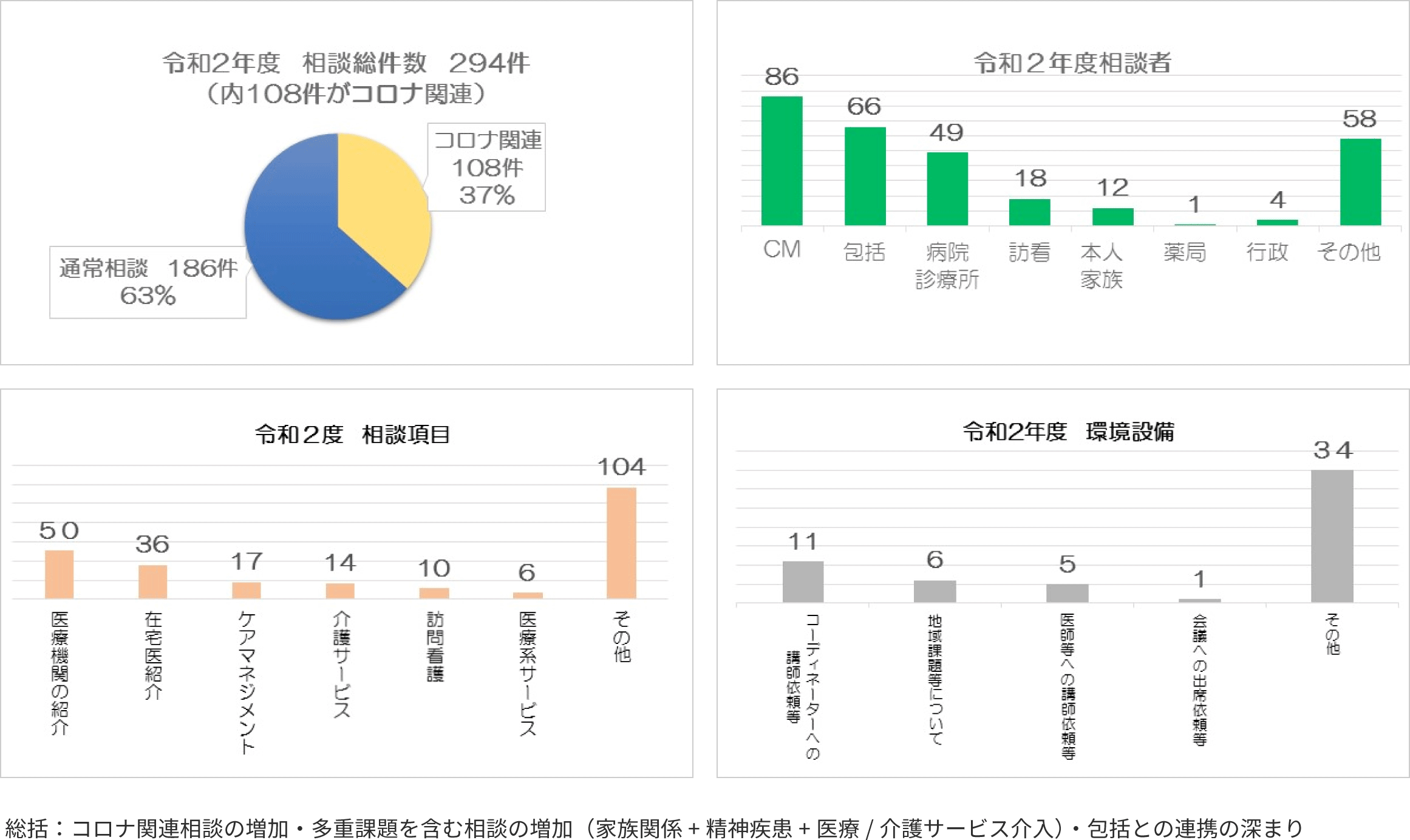This screenshot has width=1410, height=840.
Task: Click the green CM bar valued 86
Action: tap(782, 161)
